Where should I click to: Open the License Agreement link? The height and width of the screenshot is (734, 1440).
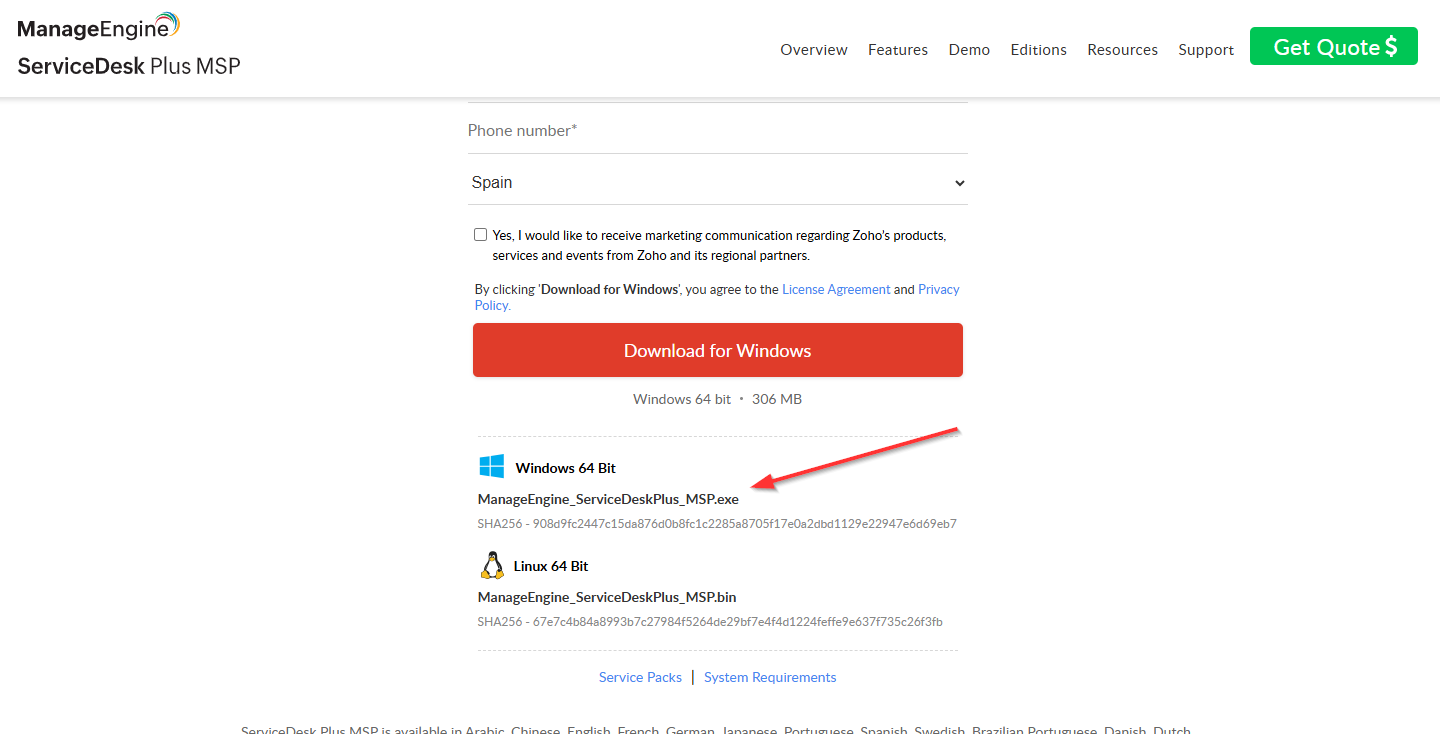point(836,289)
